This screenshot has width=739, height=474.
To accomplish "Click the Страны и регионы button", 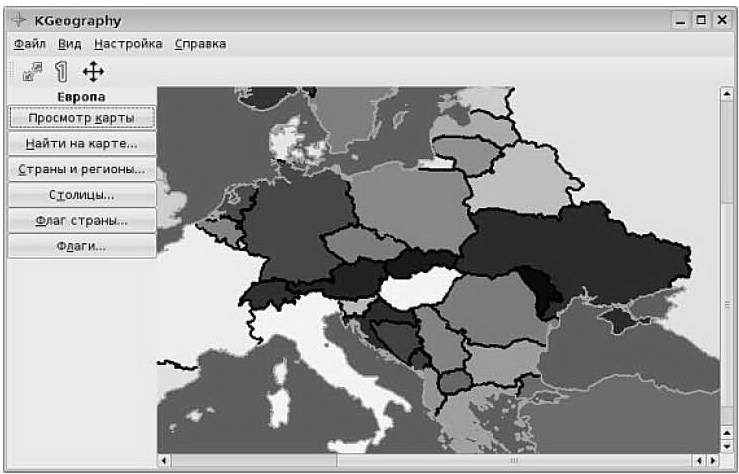I will coord(82,169).
